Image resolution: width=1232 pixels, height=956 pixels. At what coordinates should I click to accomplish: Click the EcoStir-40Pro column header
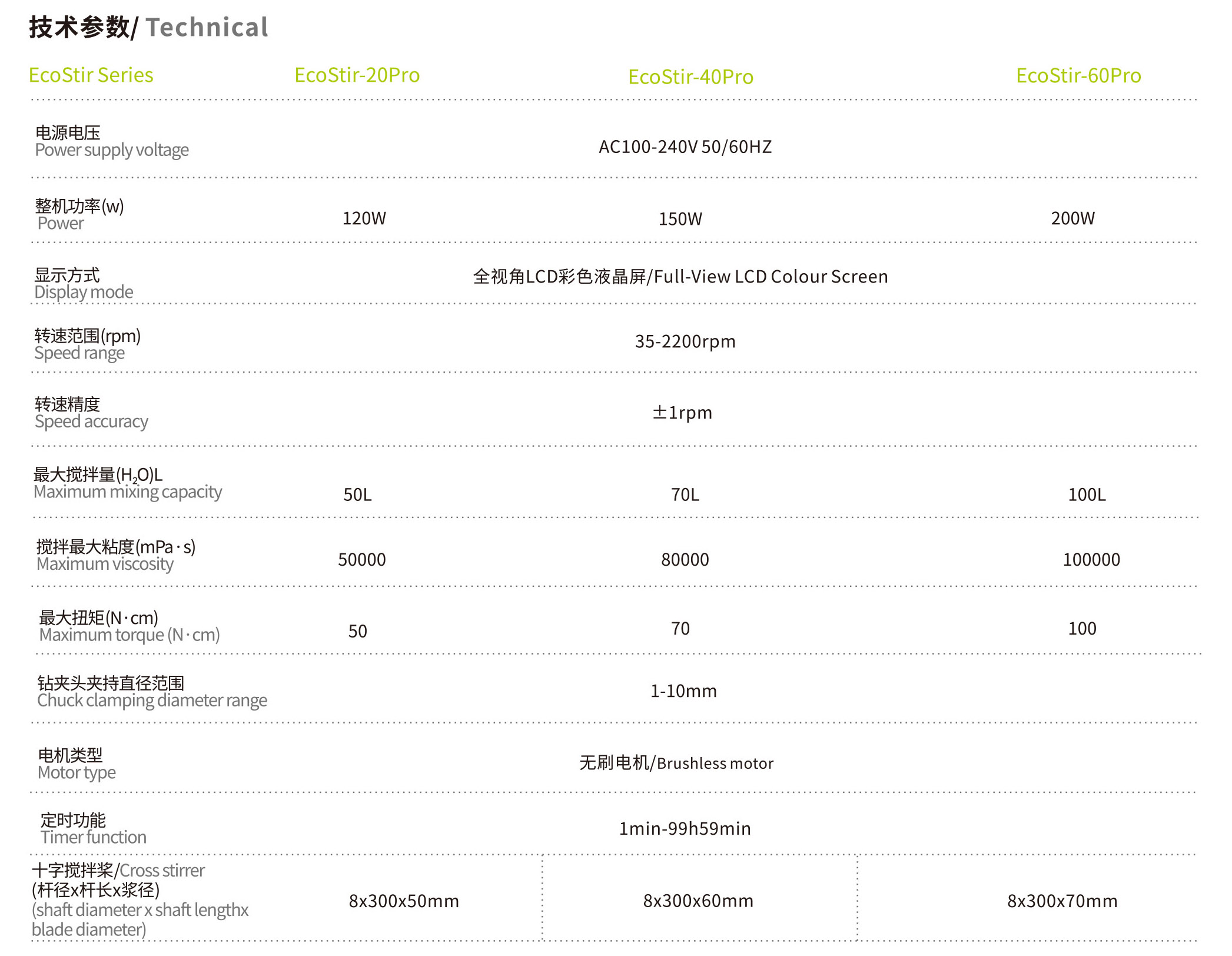coord(690,77)
